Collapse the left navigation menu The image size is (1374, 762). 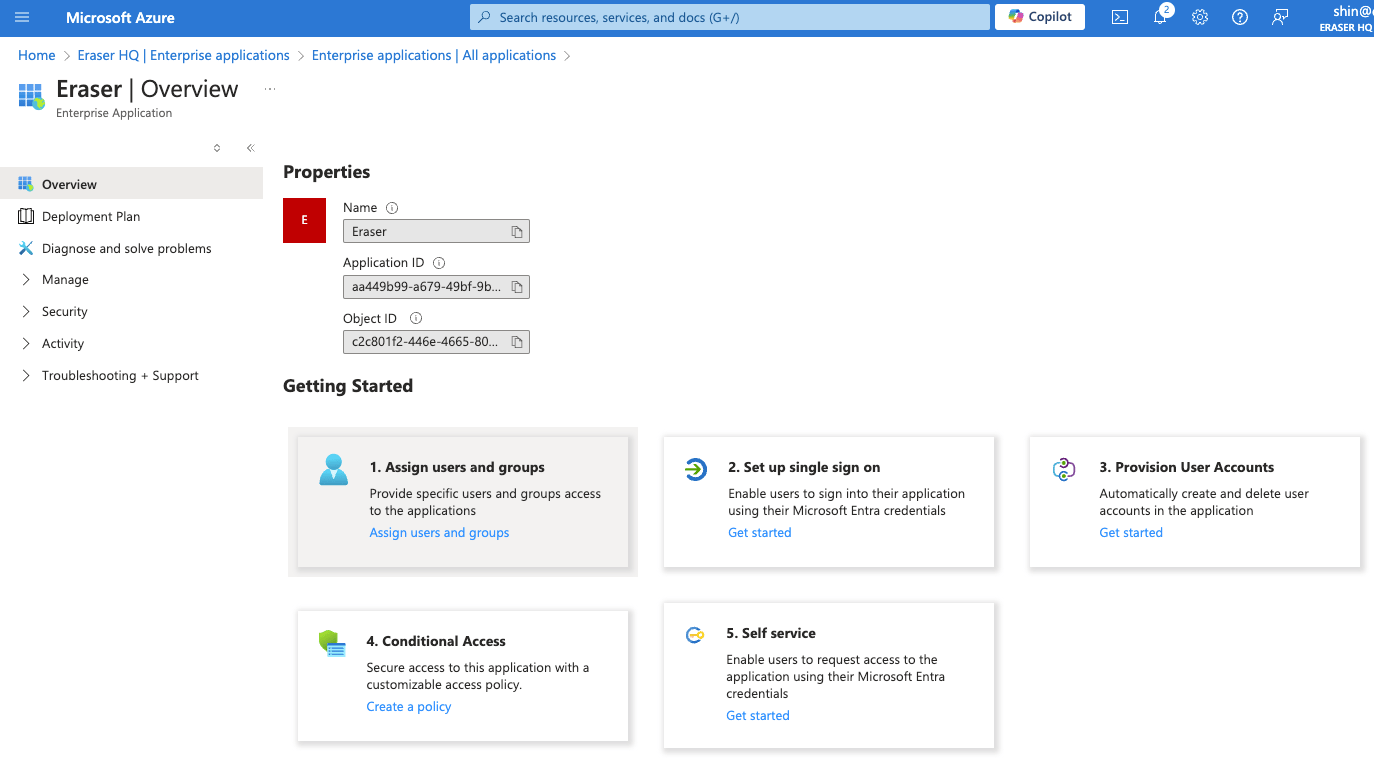coord(250,148)
